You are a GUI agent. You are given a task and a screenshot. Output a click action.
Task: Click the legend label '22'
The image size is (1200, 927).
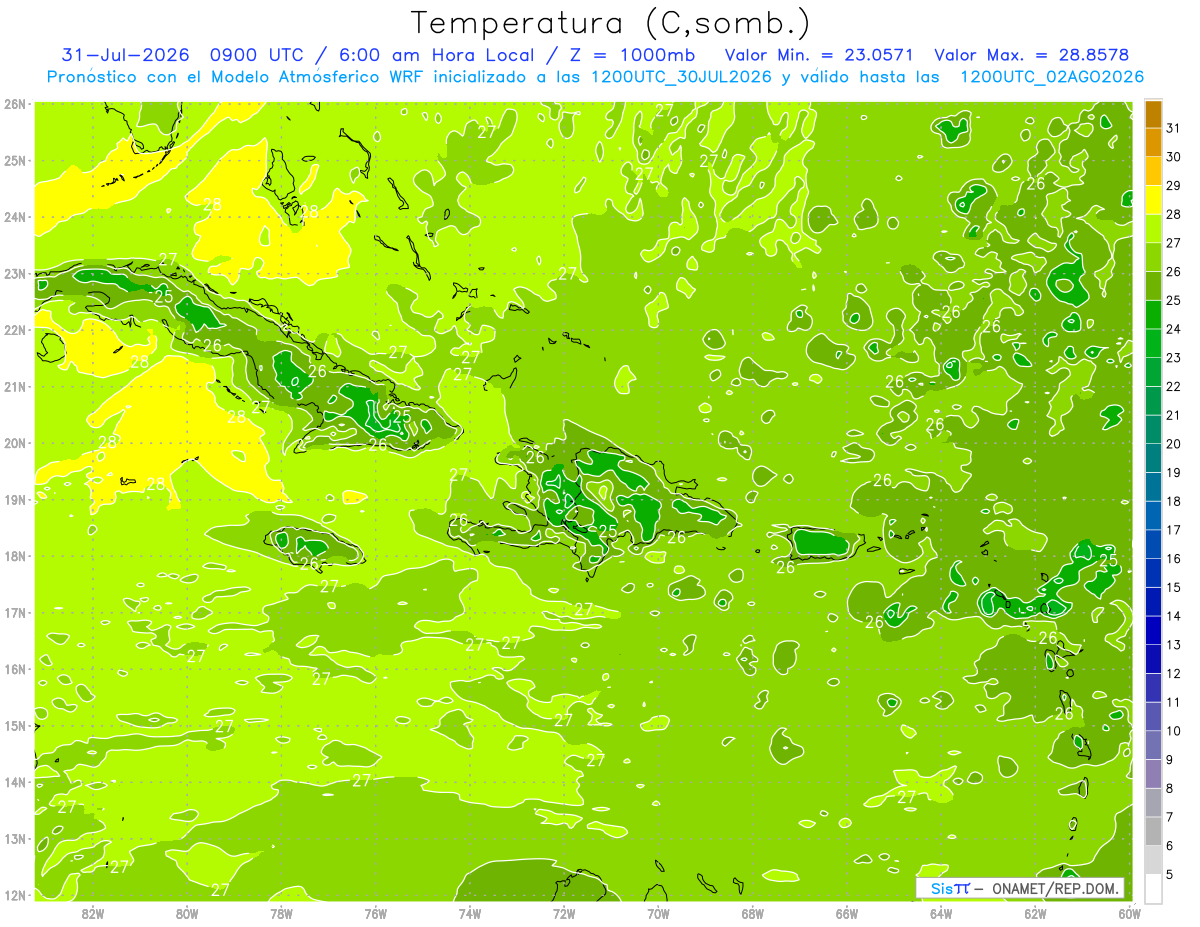(1174, 386)
